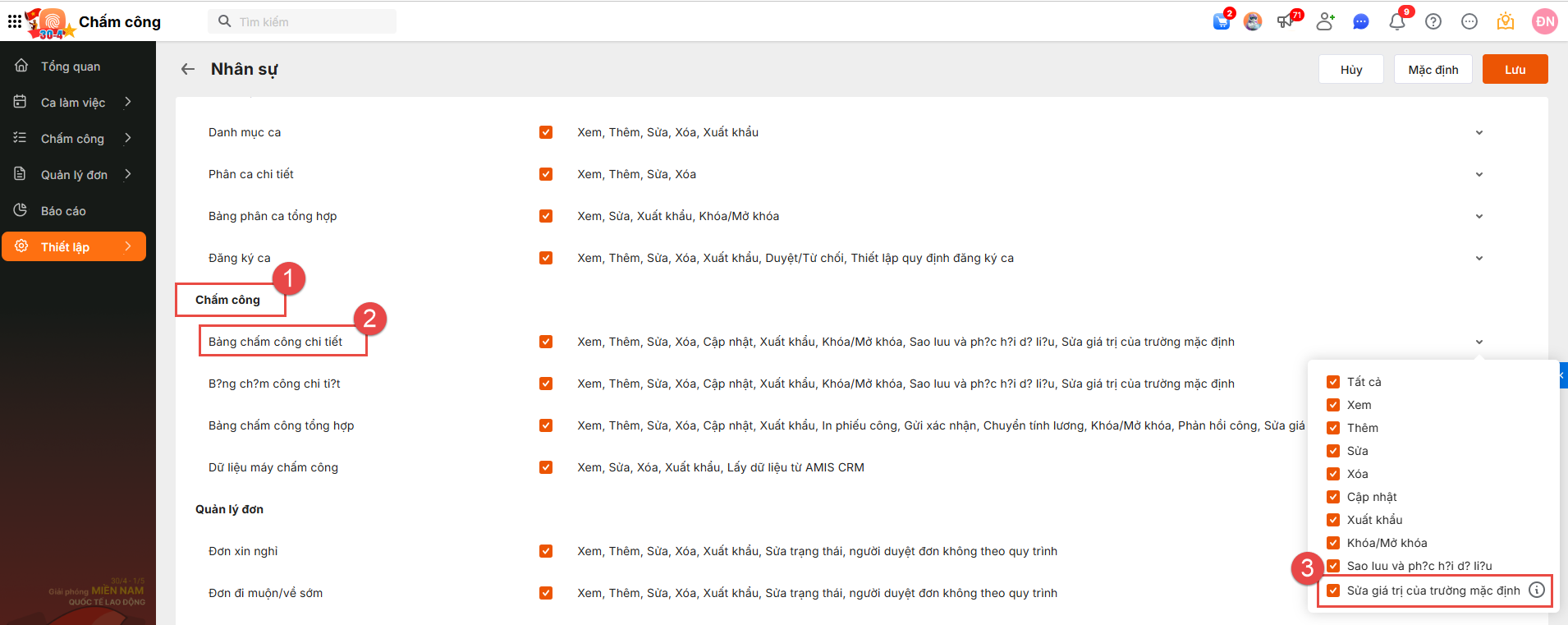
Task: Open the help question mark icon
Action: point(1433,22)
